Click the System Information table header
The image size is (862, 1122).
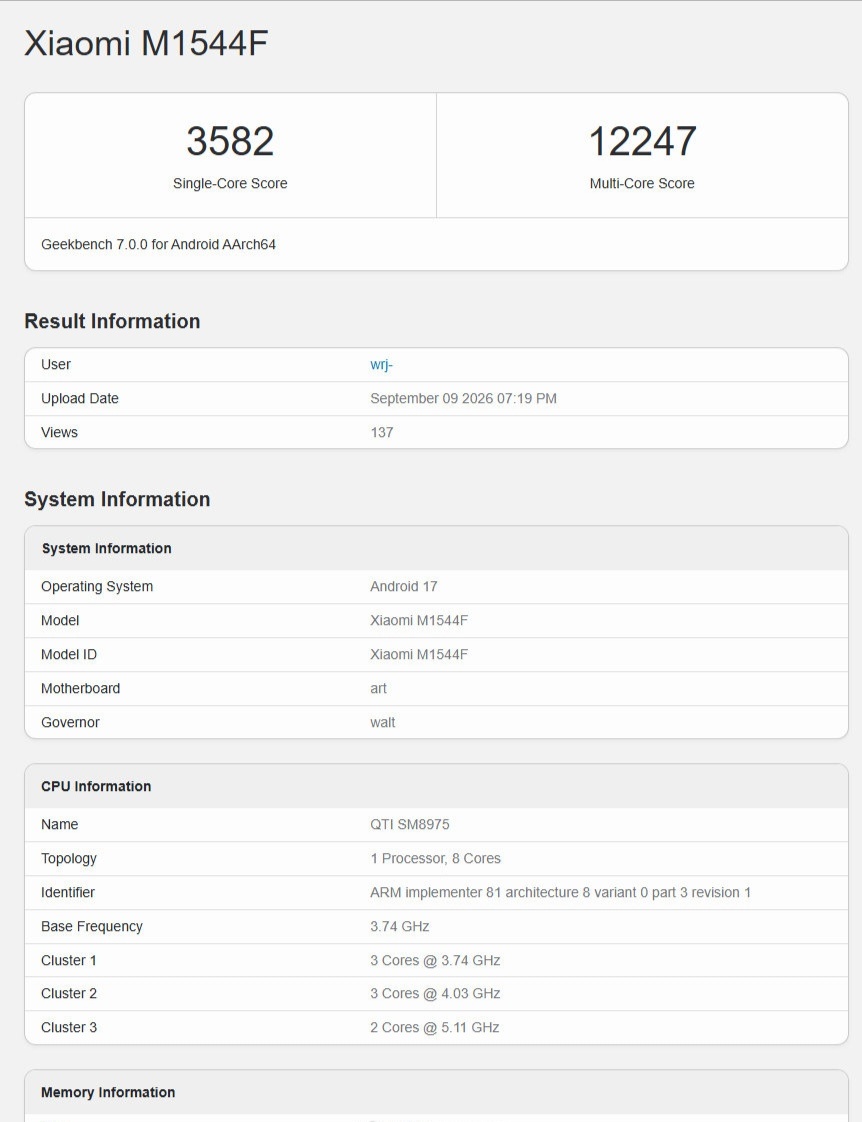pyautogui.click(x=107, y=548)
